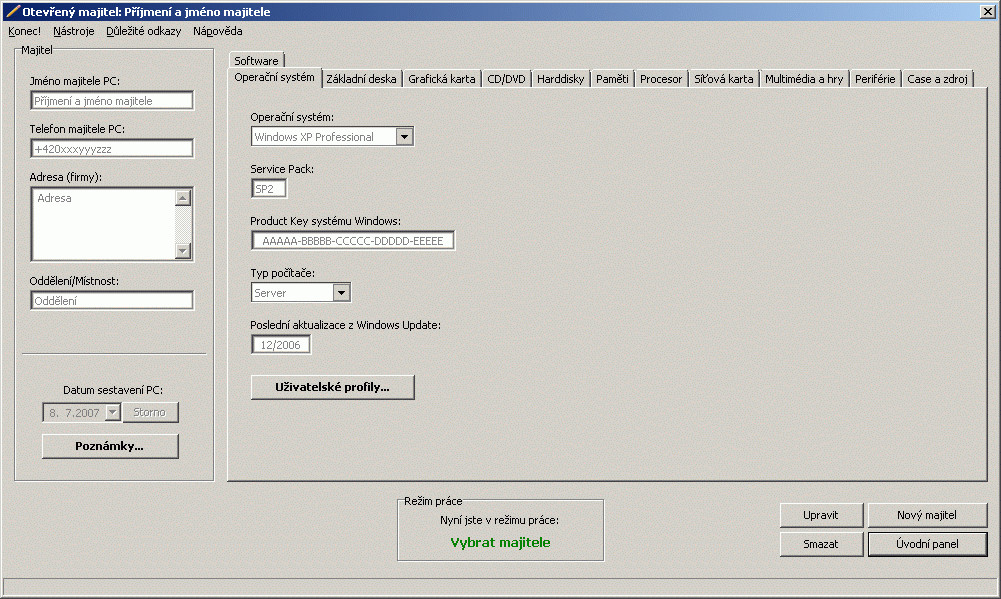Click the Windows XP Professional combo box
The image size is (1001, 599).
click(332, 137)
